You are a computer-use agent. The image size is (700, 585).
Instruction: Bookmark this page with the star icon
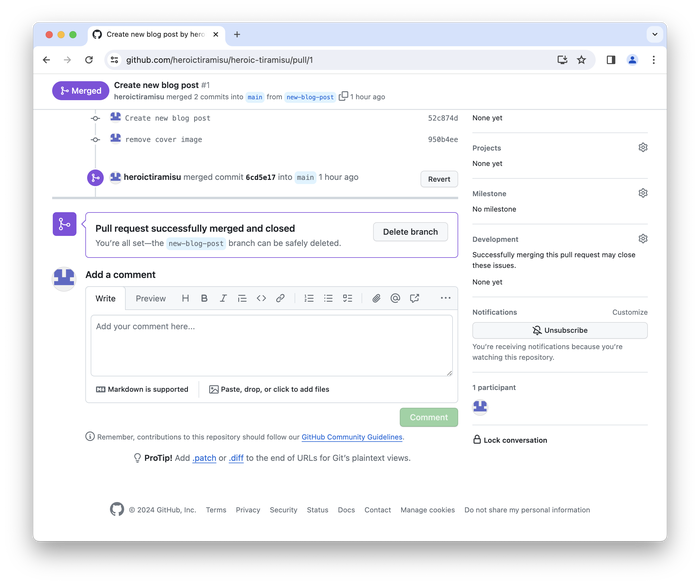(x=581, y=60)
